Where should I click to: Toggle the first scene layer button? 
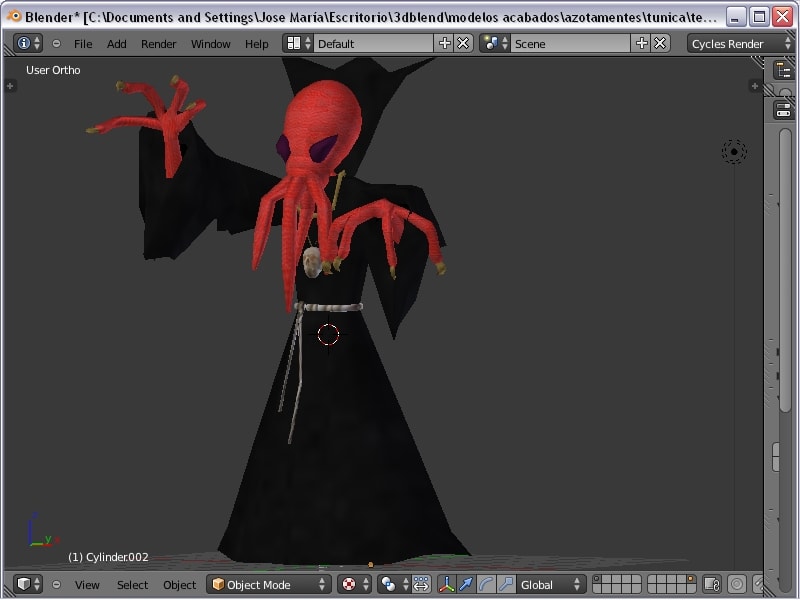[598, 580]
